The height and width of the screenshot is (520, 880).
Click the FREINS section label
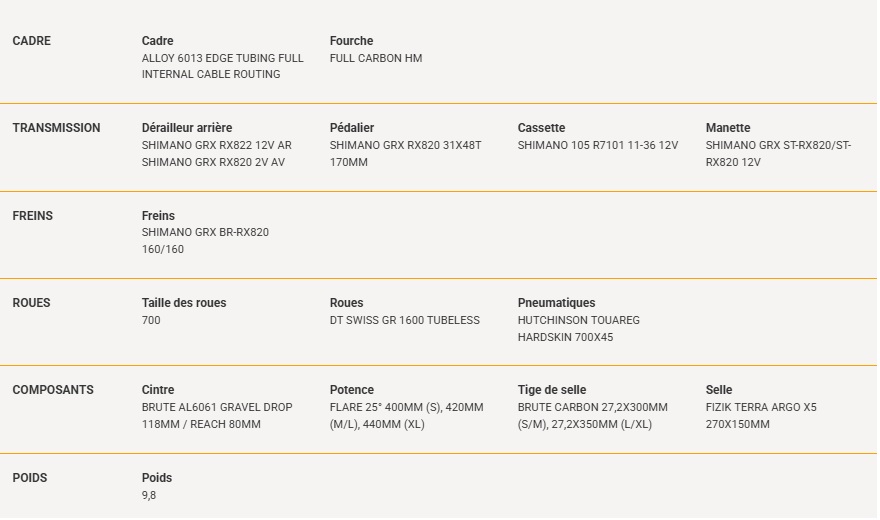point(33,216)
